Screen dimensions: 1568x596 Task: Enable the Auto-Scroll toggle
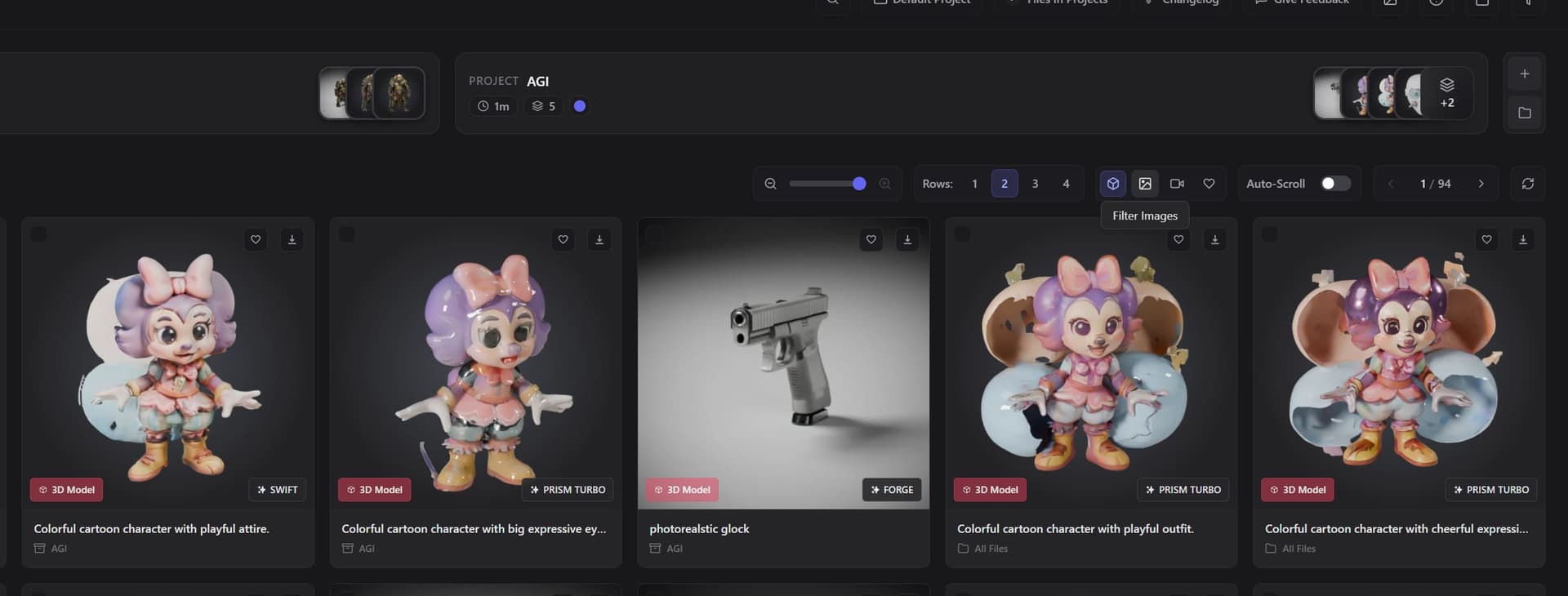pos(1335,184)
